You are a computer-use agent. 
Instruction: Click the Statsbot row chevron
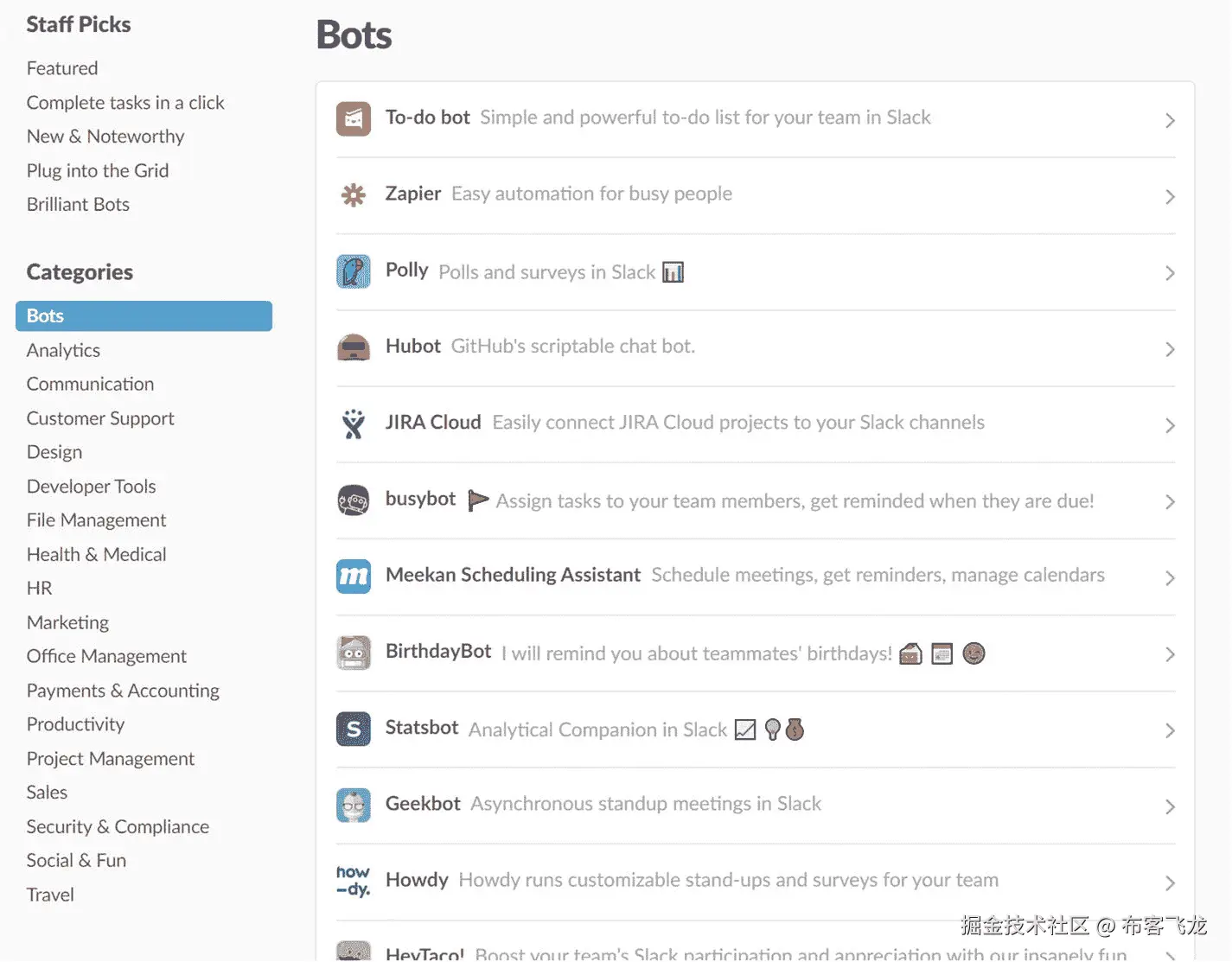(1169, 730)
